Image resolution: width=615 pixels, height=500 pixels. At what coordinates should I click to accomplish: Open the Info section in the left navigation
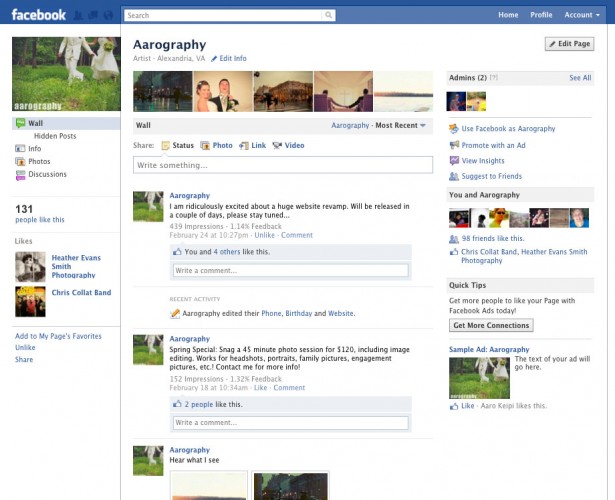(35, 149)
